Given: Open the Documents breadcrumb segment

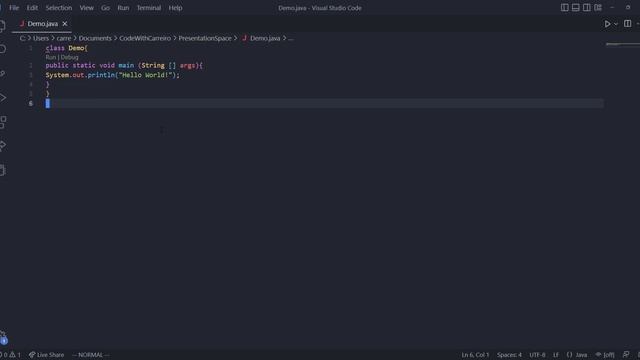Looking at the screenshot, I should click(95, 38).
